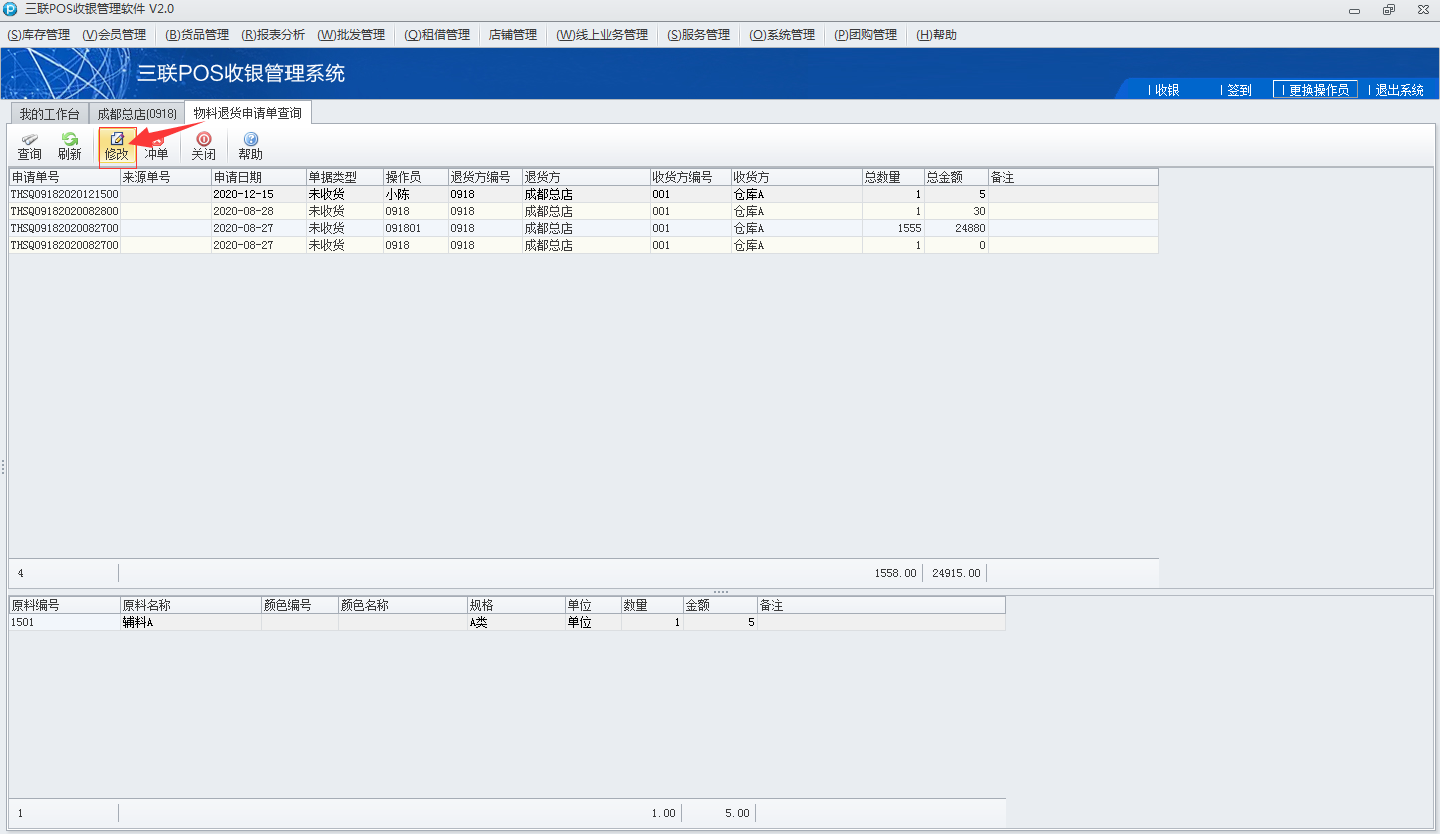This screenshot has width=1440, height=834.
Task: Click the 更换操作员 button
Action: point(1315,90)
